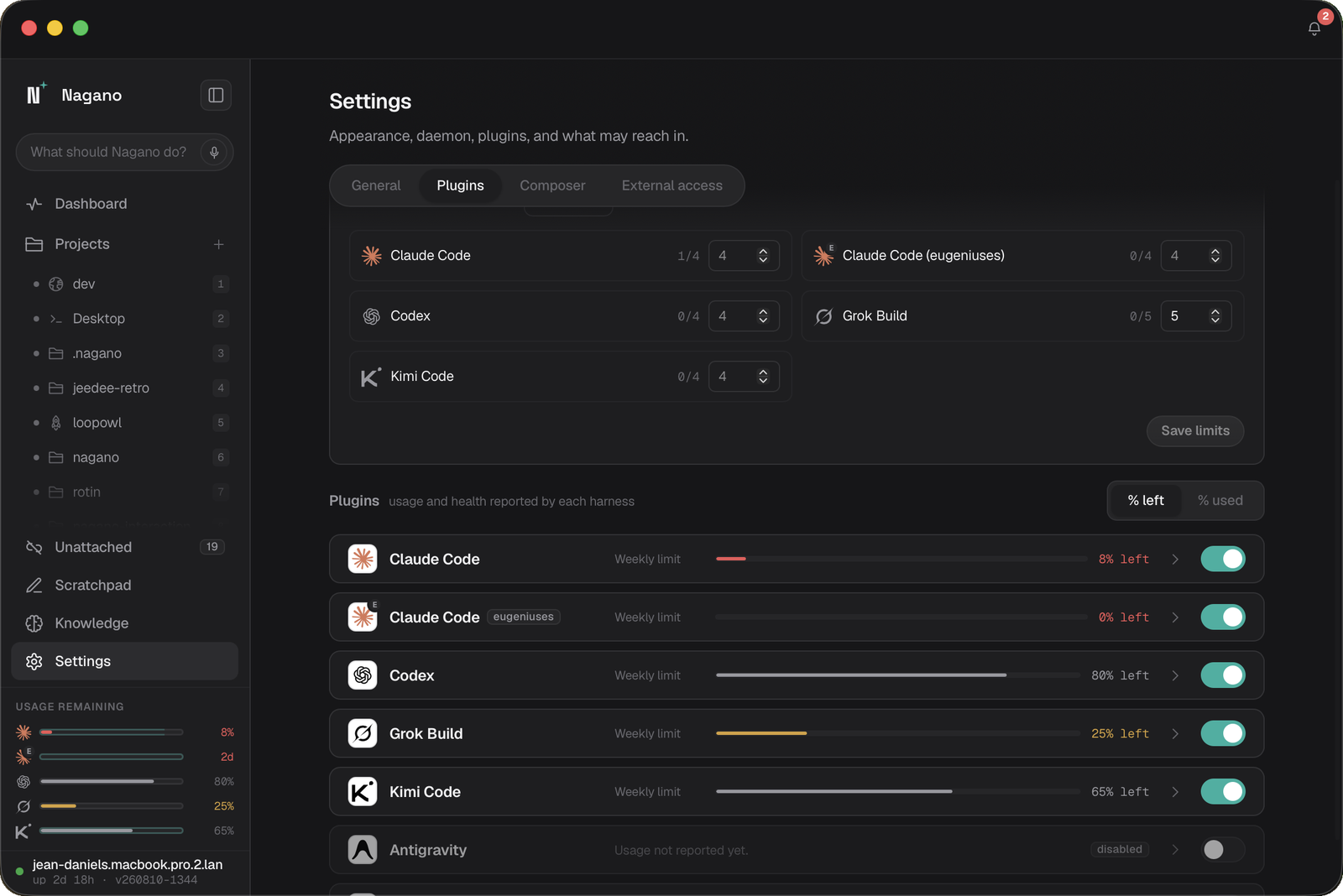1343x896 pixels.
Task: Open the Unattached section
Action: click(125, 547)
